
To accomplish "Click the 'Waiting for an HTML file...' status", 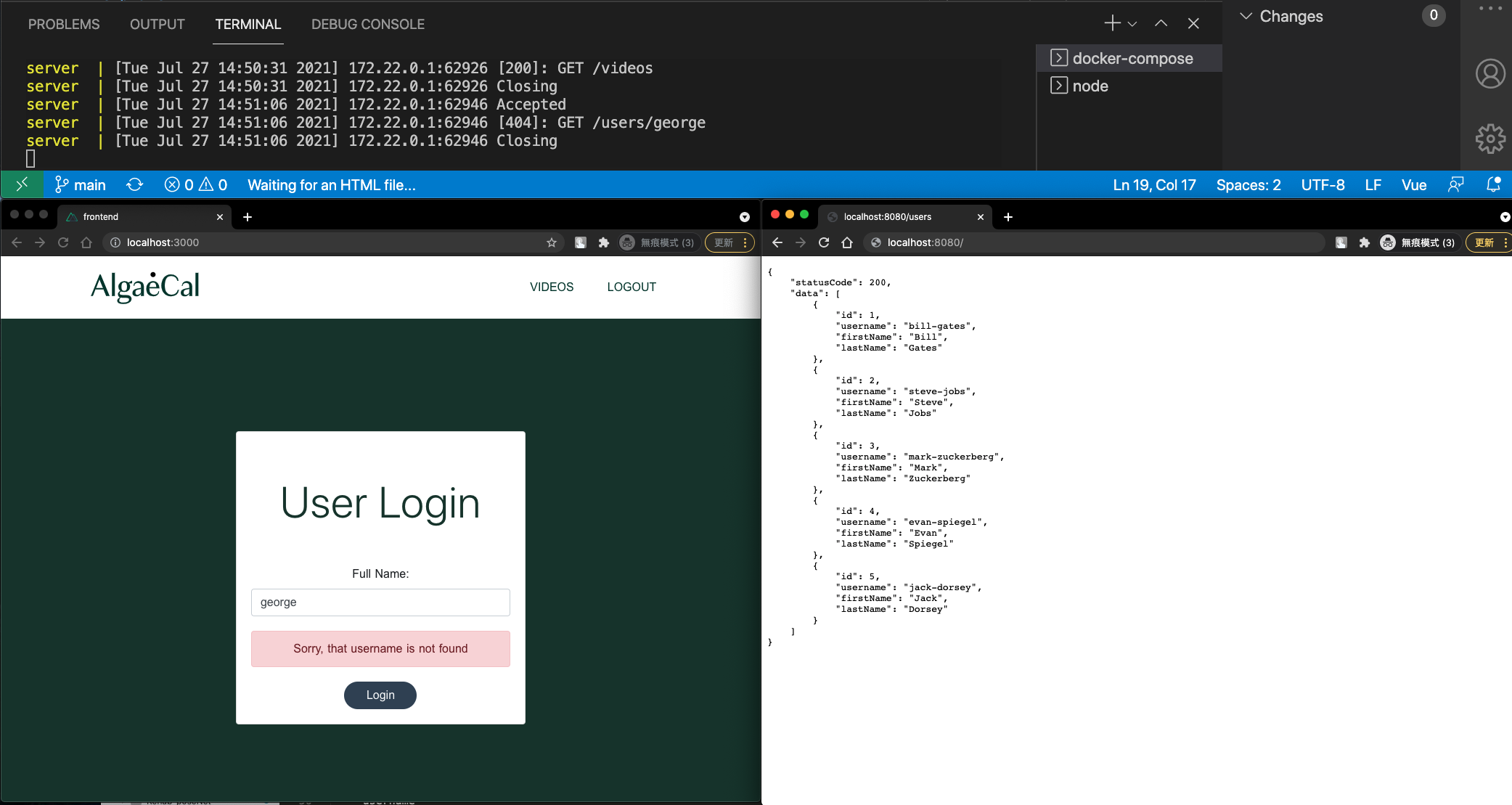I will click(x=332, y=184).
